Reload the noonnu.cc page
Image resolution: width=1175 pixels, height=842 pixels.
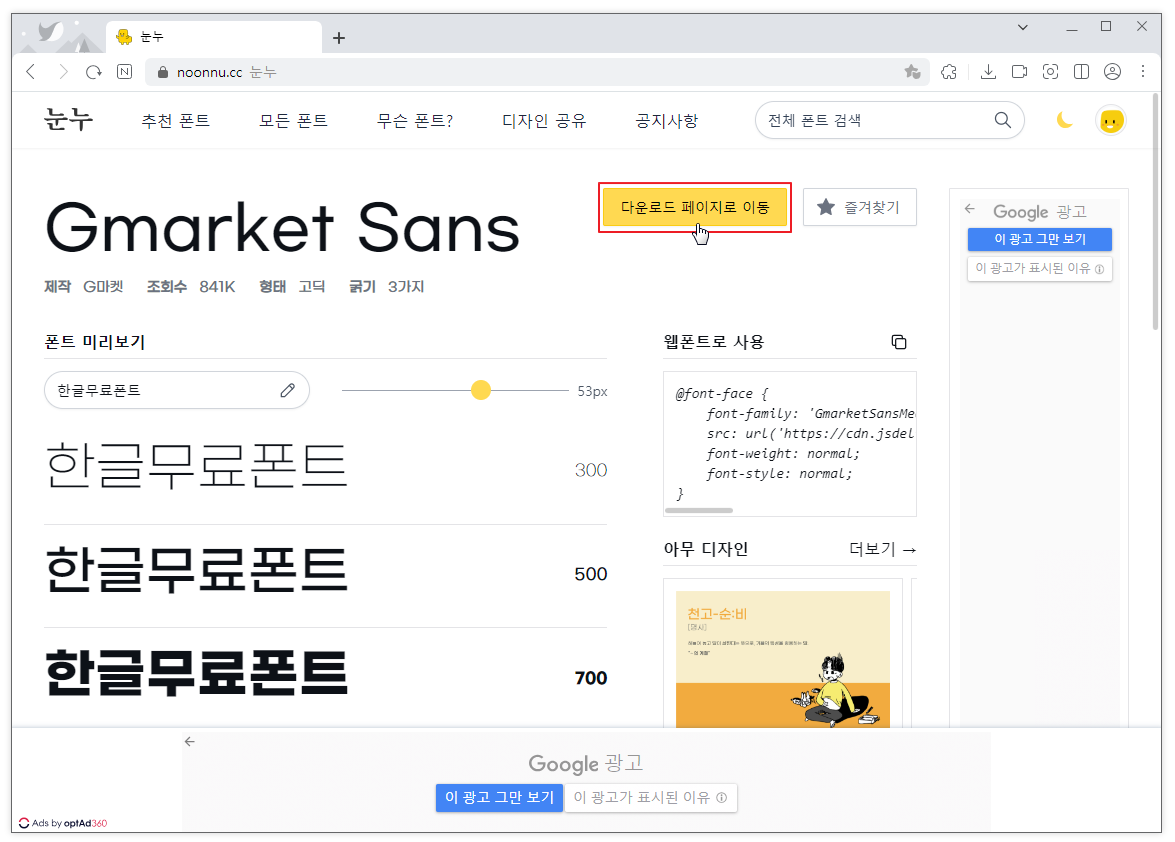pos(94,72)
